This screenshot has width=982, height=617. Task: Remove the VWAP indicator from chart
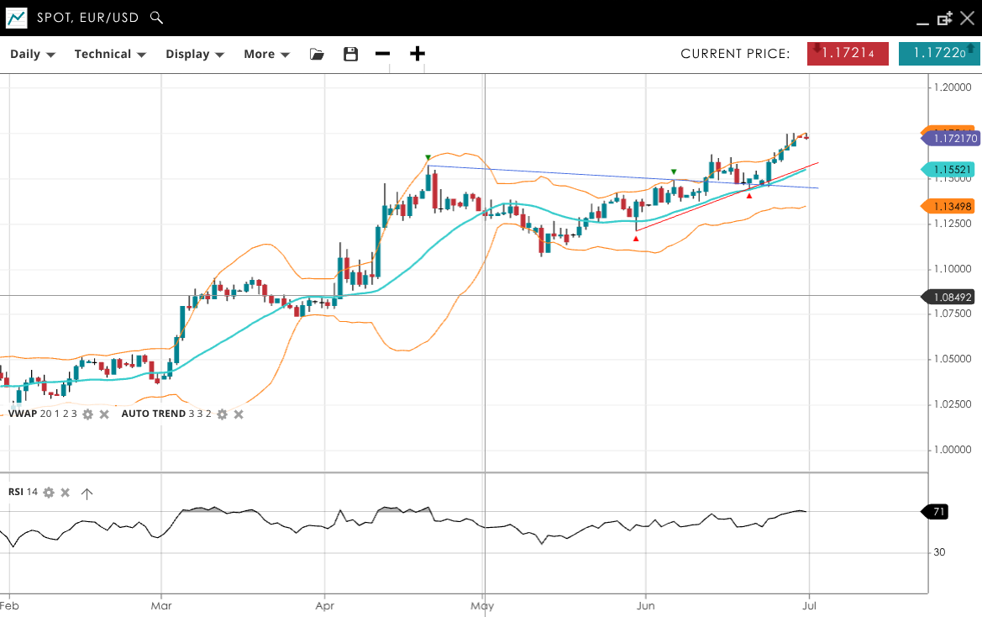104,414
